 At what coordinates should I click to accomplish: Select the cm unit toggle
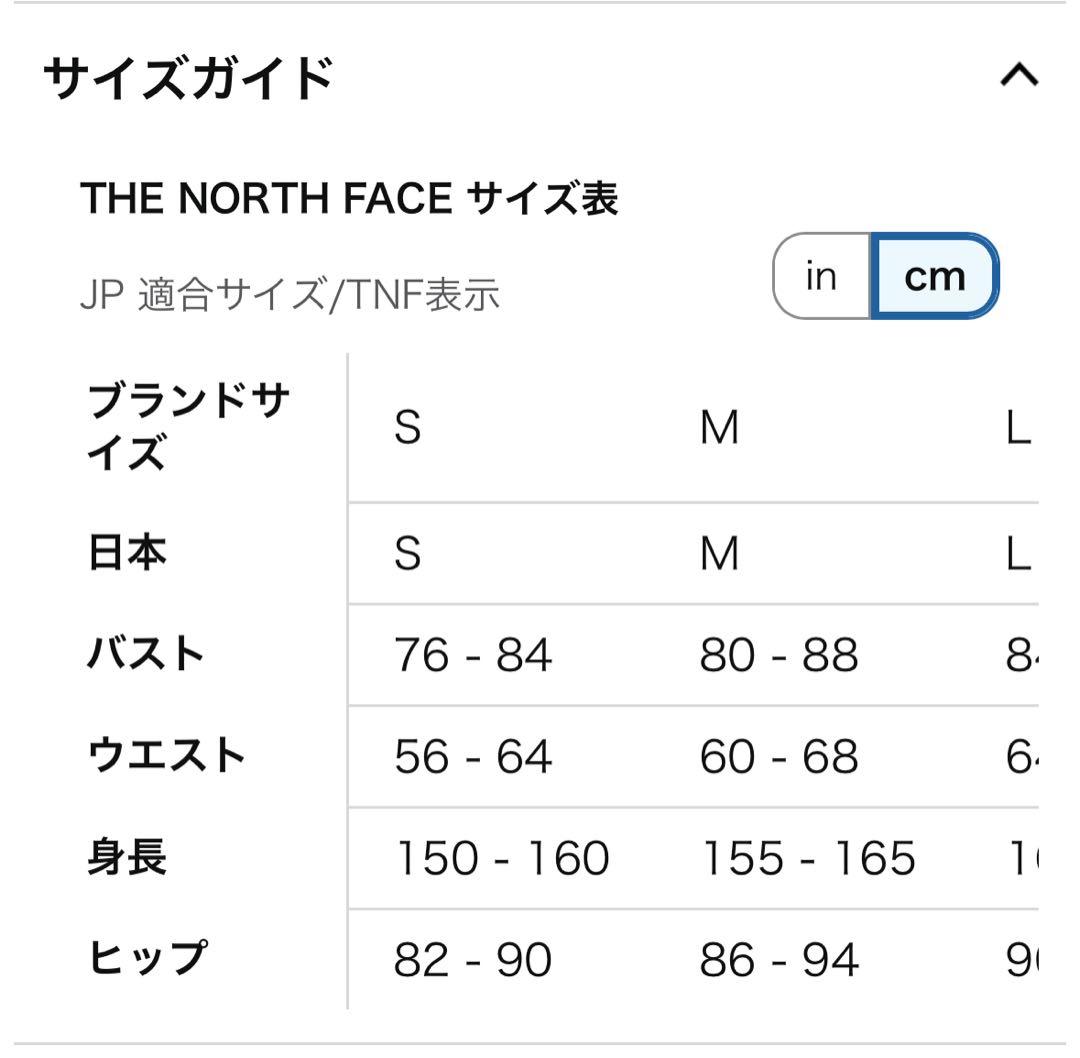point(934,276)
